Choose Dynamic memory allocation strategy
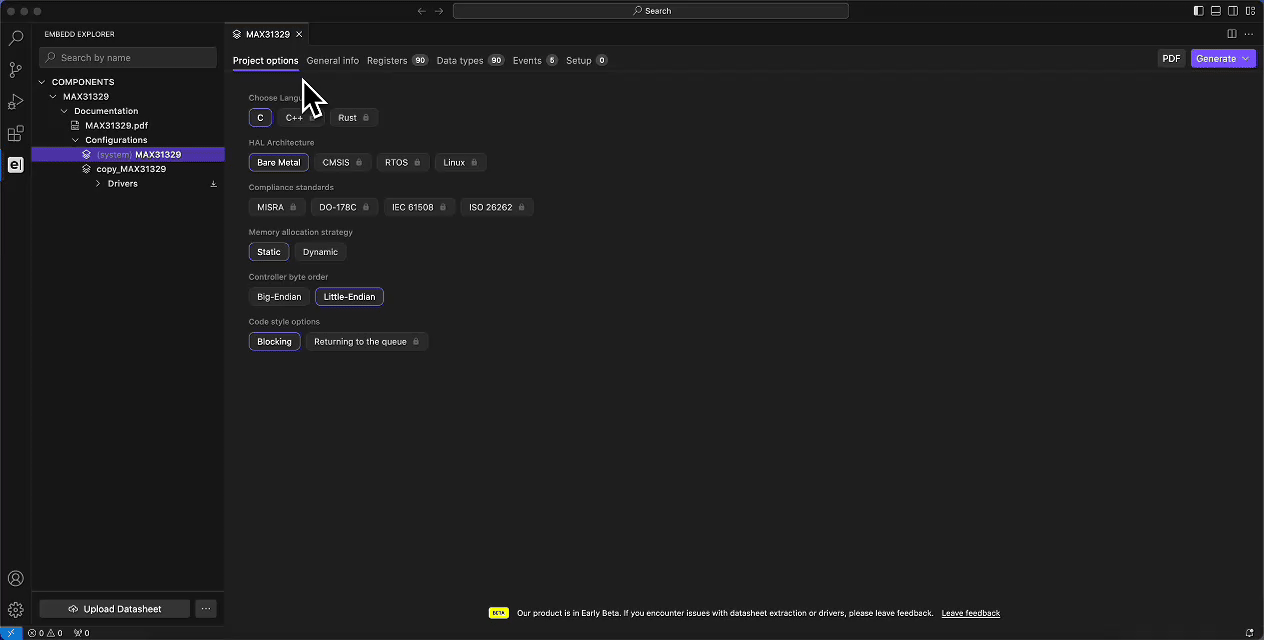This screenshot has height=640, width=1264. click(x=320, y=252)
